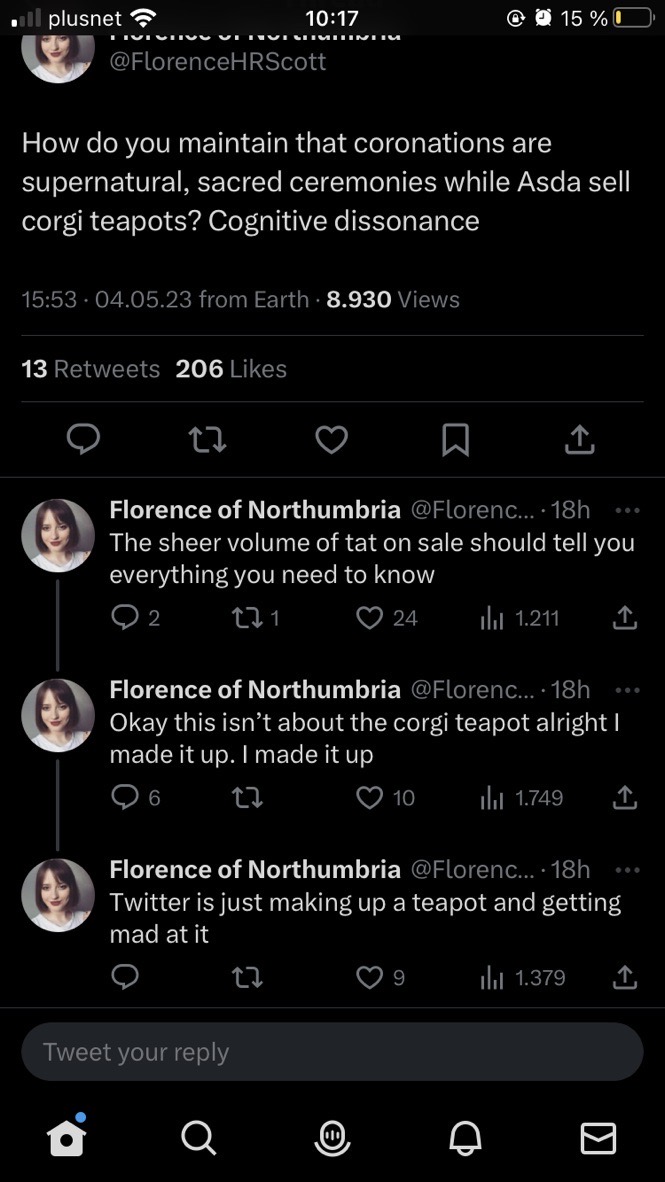665x1182 pixels.
Task: Open Notifications bell tab
Action: click(x=465, y=1137)
